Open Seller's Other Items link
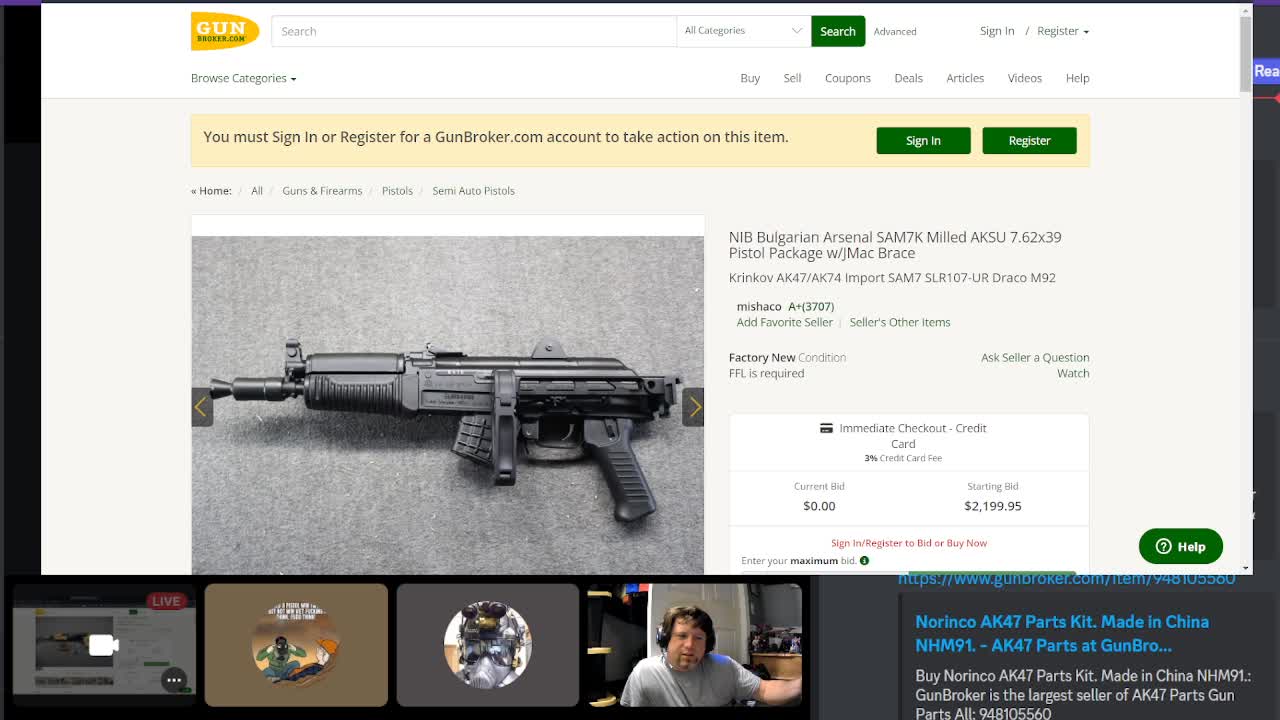The image size is (1280, 720). click(900, 322)
